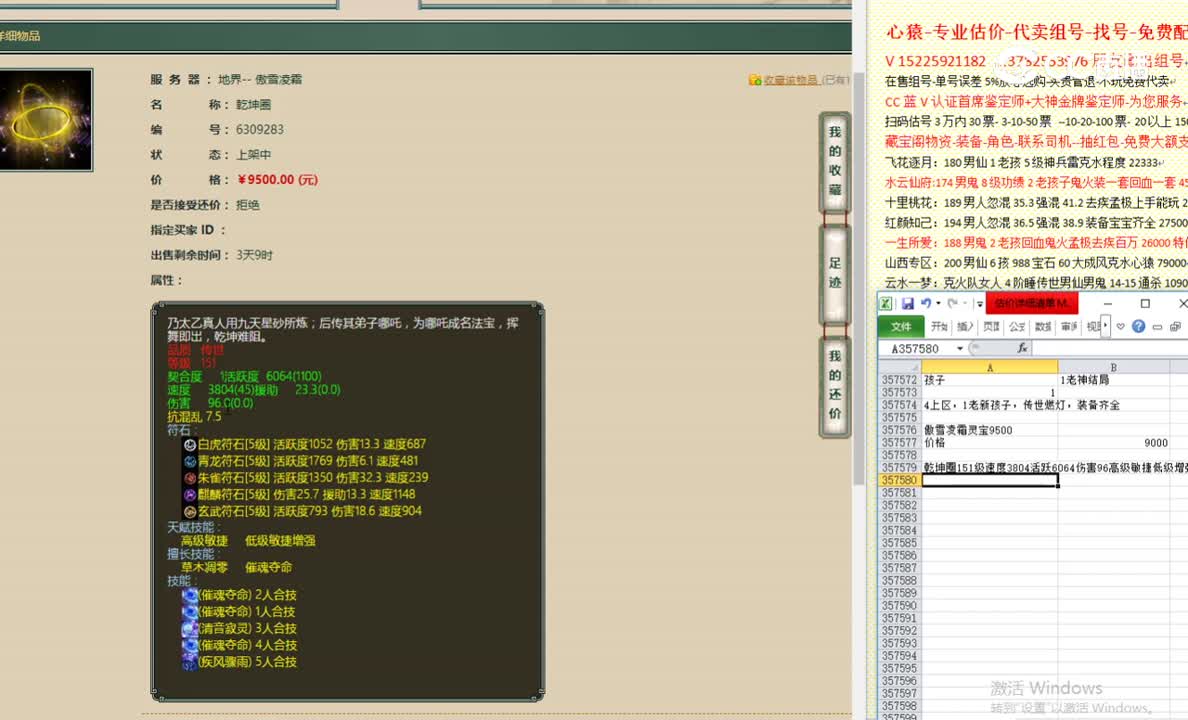Image resolution: width=1188 pixels, height=720 pixels.
Task: Open the Quick Access Toolbar customize dropdown
Action: point(978,304)
